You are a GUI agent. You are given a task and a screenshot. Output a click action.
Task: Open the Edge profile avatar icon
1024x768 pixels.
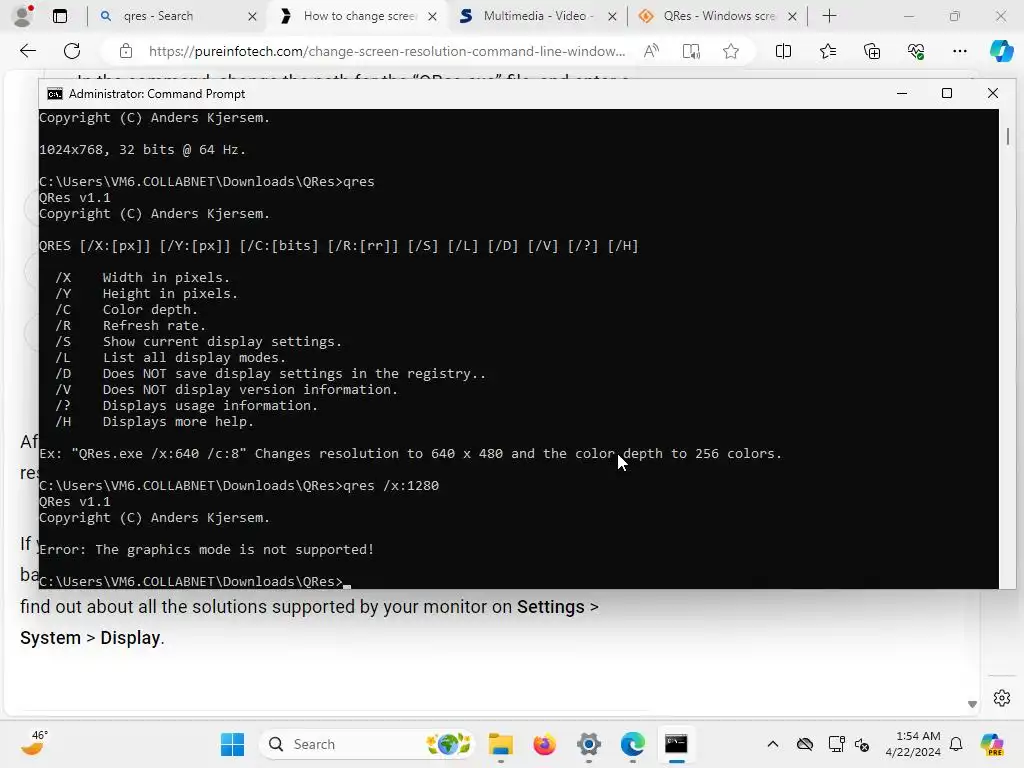(x=23, y=16)
